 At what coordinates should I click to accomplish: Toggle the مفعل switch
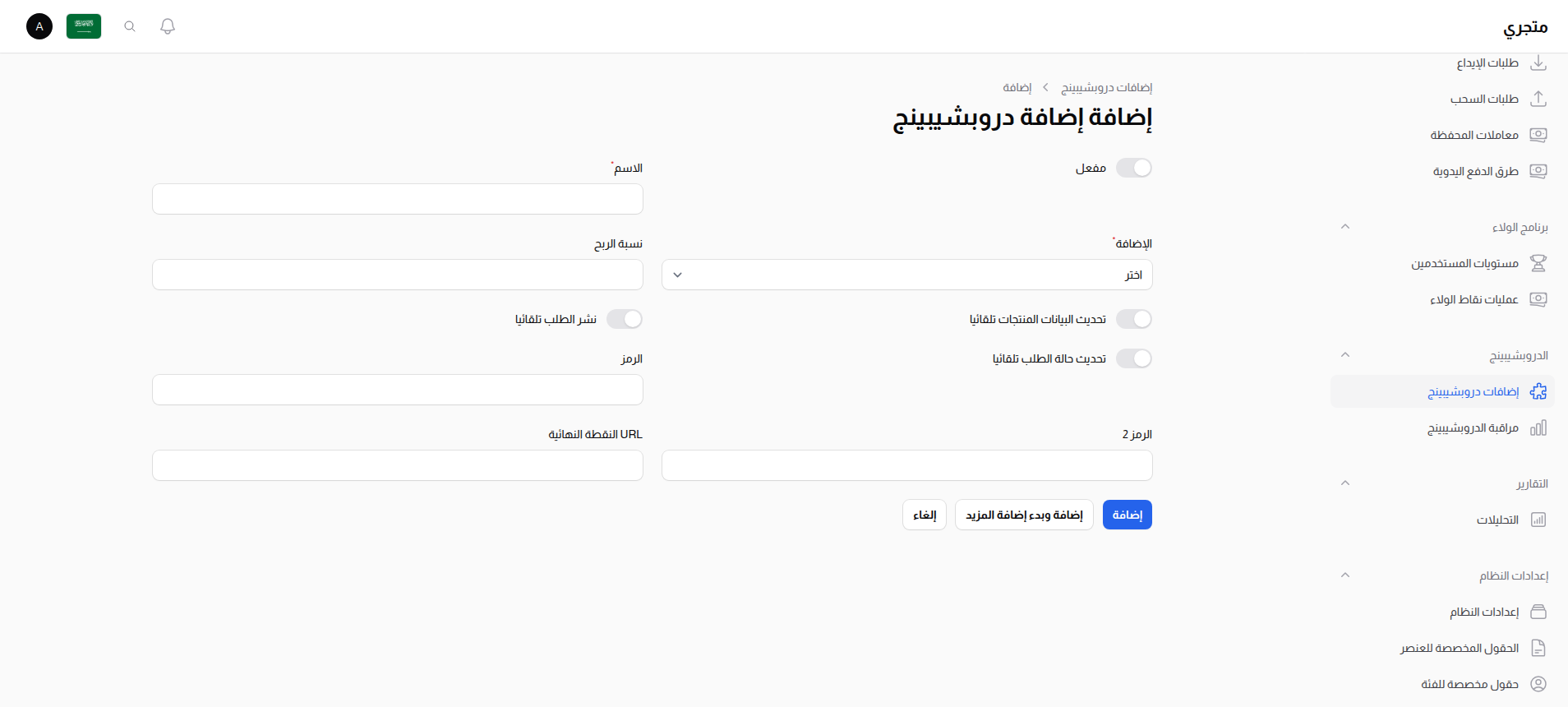[x=1134, y=168]
